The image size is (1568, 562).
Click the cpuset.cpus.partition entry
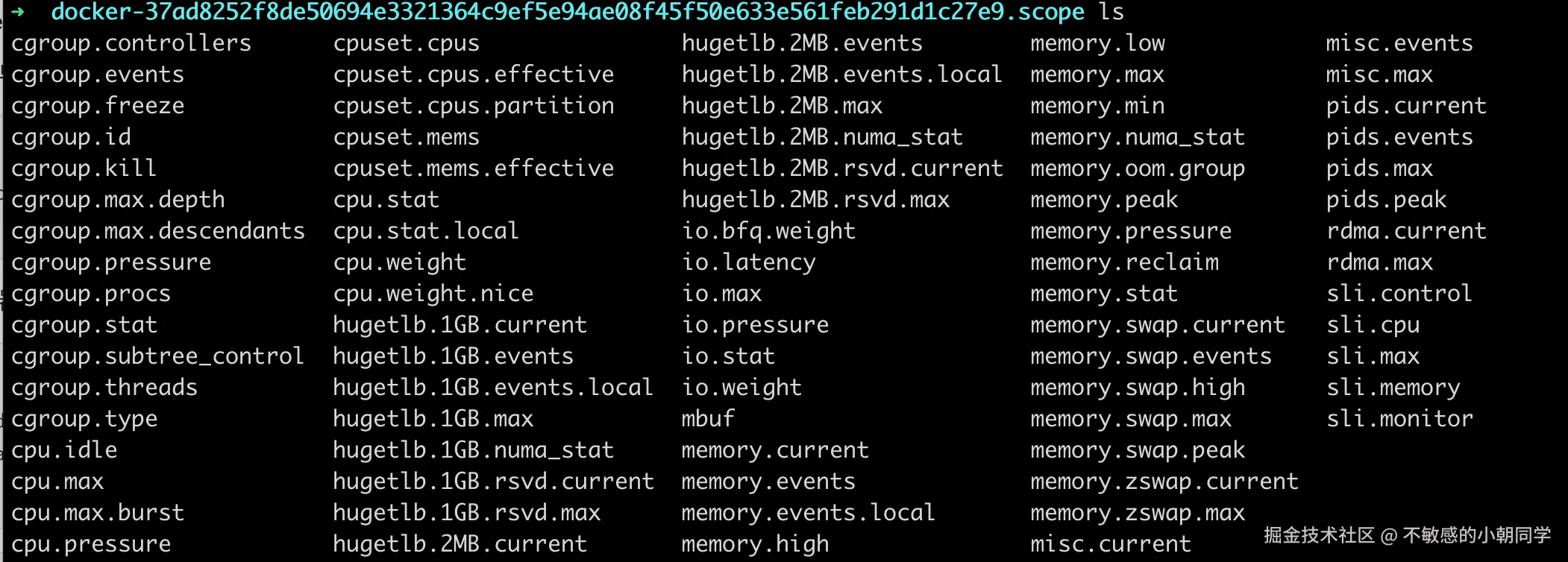tap(474, 106)
